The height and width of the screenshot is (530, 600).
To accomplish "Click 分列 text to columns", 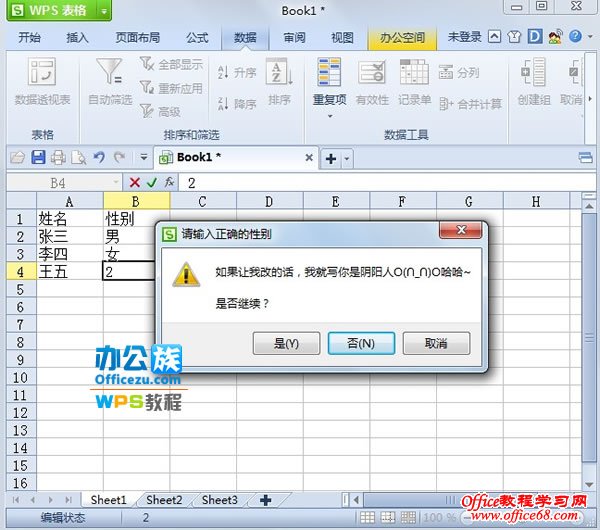I will point(459,72).
